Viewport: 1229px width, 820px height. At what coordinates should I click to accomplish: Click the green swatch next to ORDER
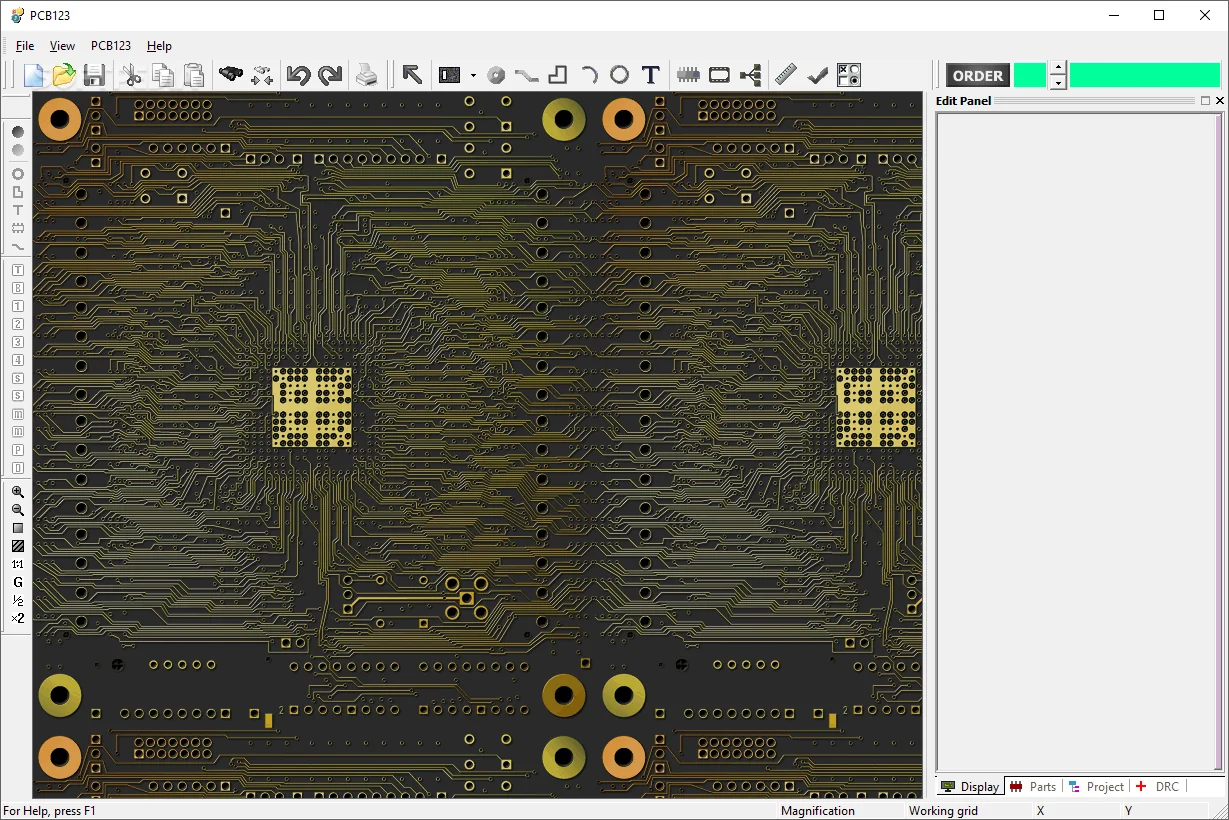1030,75
